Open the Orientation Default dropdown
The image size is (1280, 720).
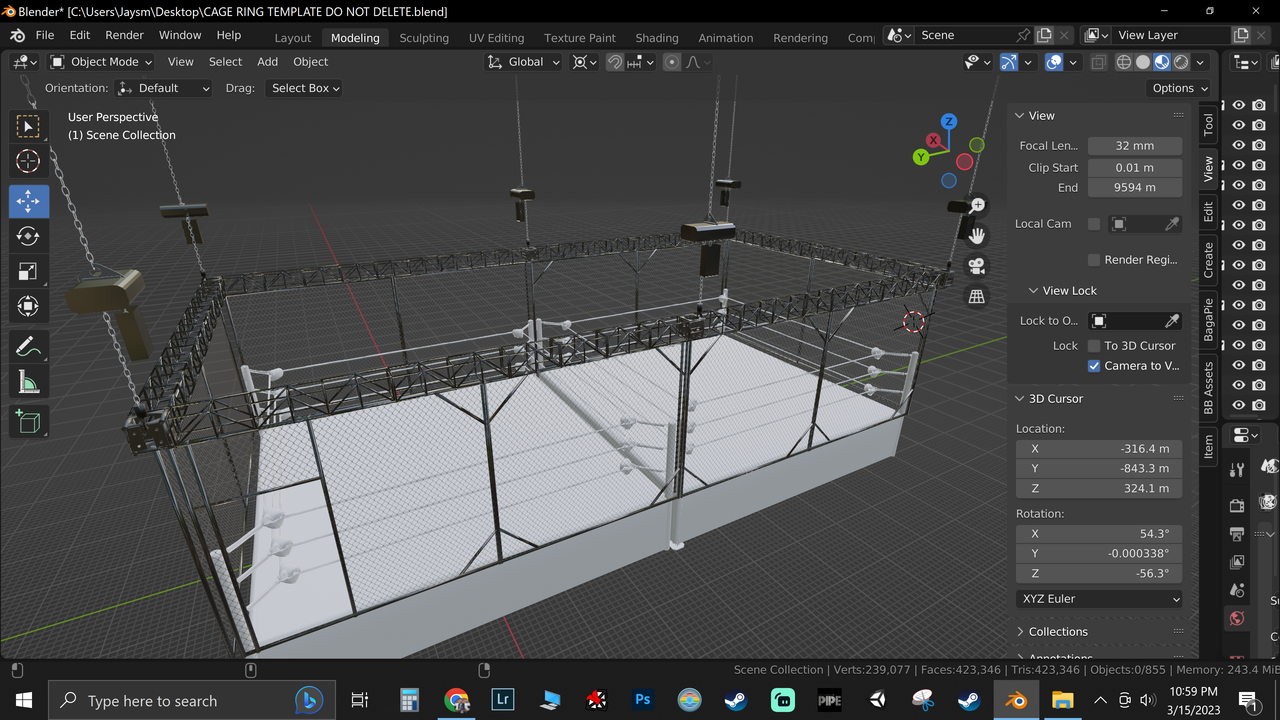coord(164,88)
